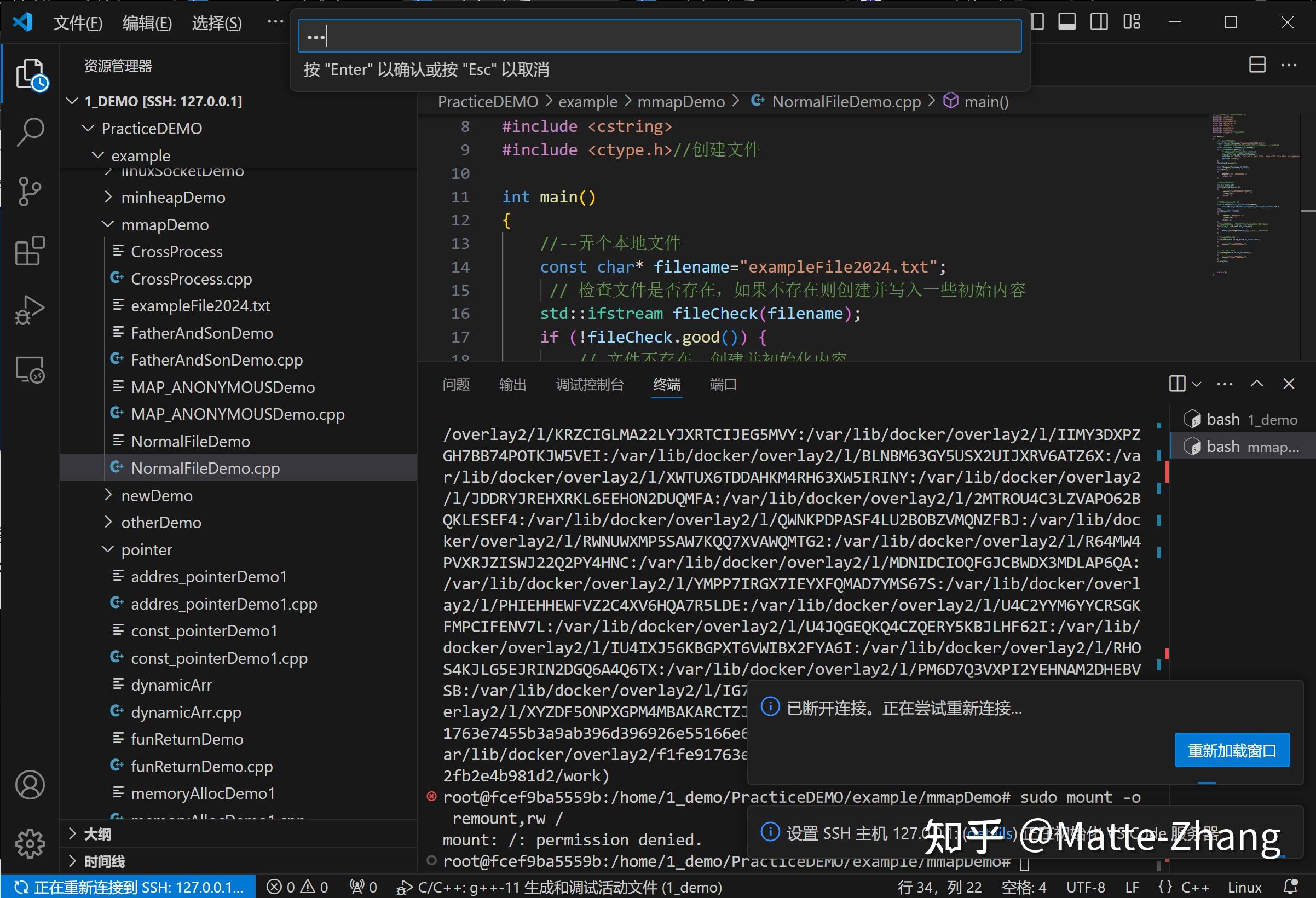Click the split terminal icon
1316x898 pixels.
pyautogui.click(x=1177, y=384)
